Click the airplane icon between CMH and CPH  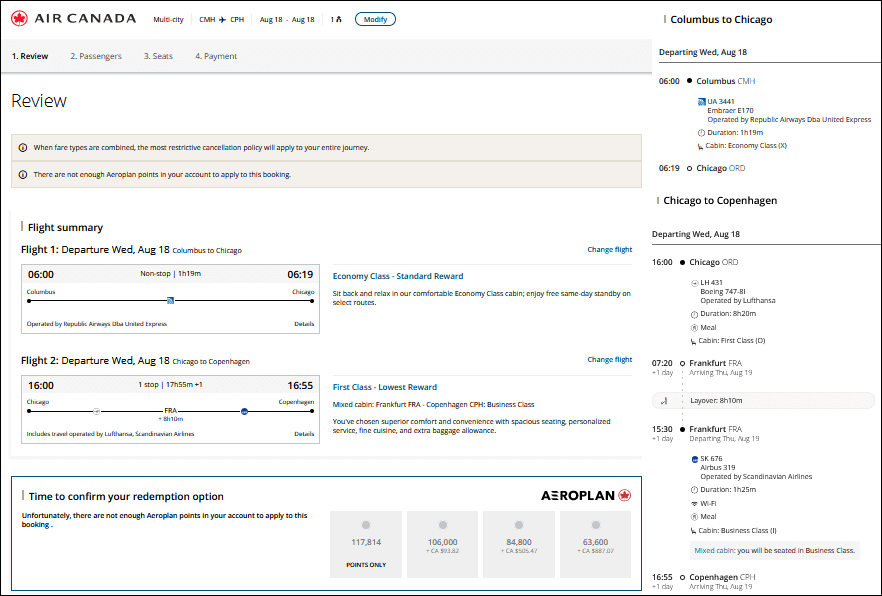coord(223,20)
